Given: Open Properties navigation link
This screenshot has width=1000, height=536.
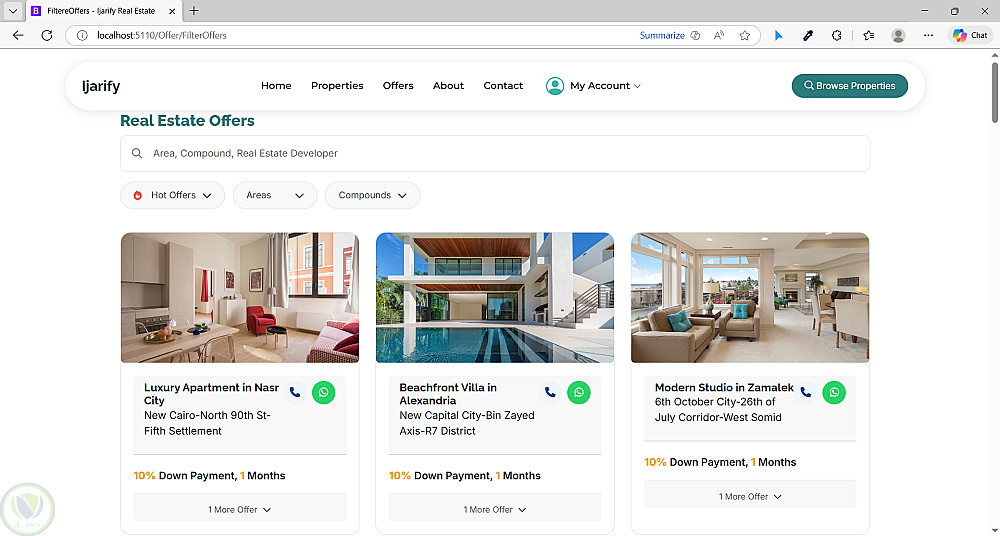Looking at the screenshot, I should pos(337,86).
